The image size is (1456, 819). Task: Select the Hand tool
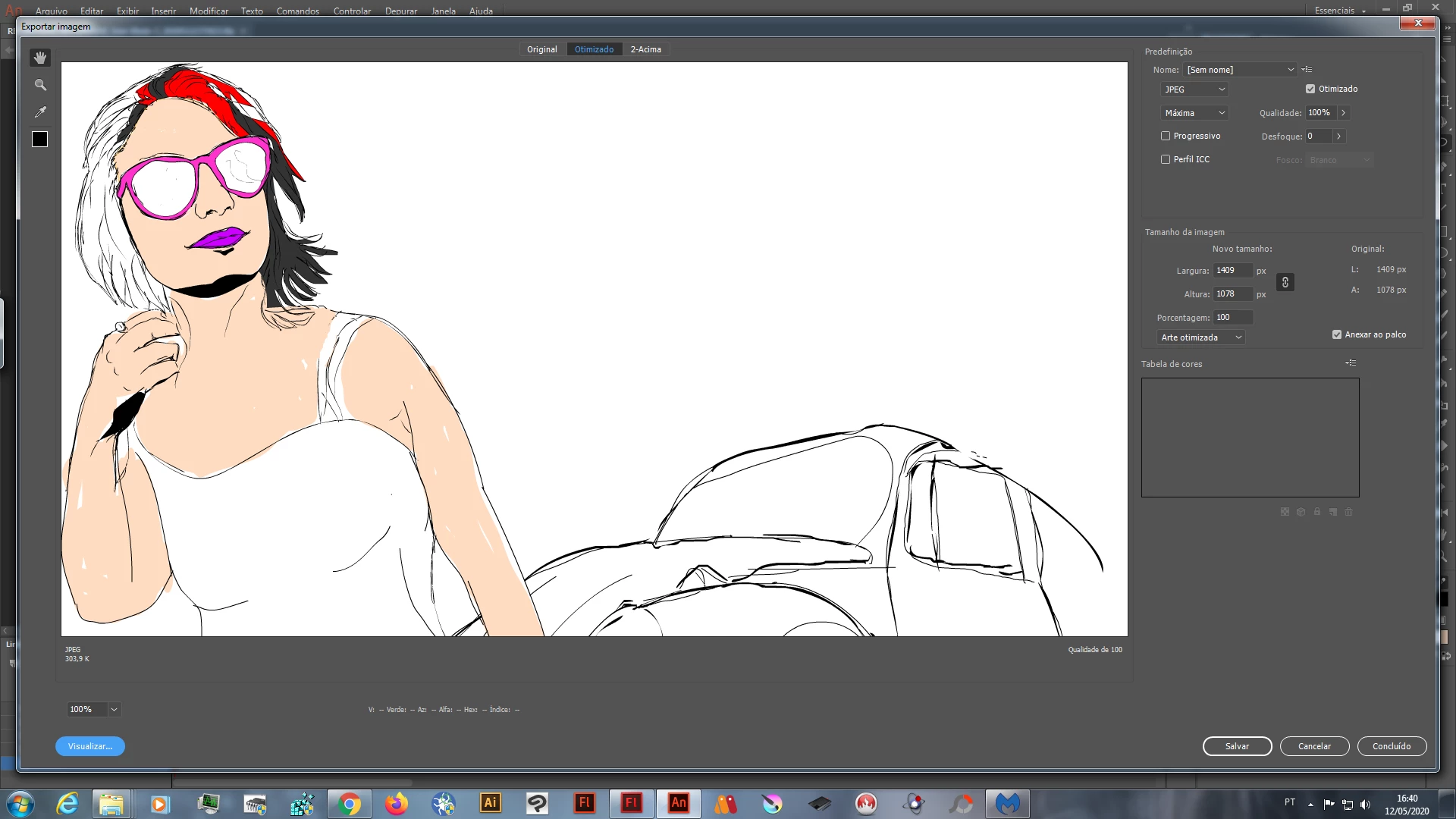click(x=40, y=58)
